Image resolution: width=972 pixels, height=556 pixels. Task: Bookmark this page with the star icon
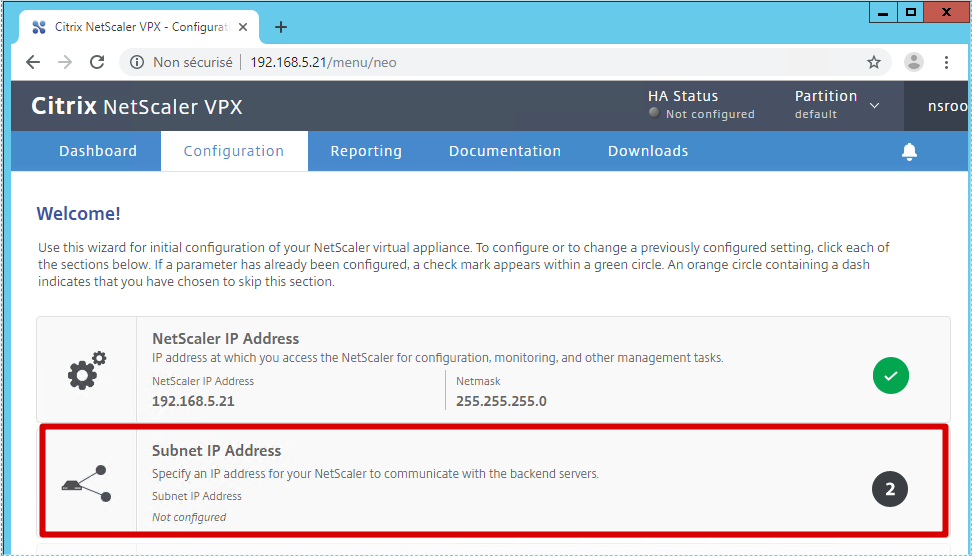tap(874, 62)
